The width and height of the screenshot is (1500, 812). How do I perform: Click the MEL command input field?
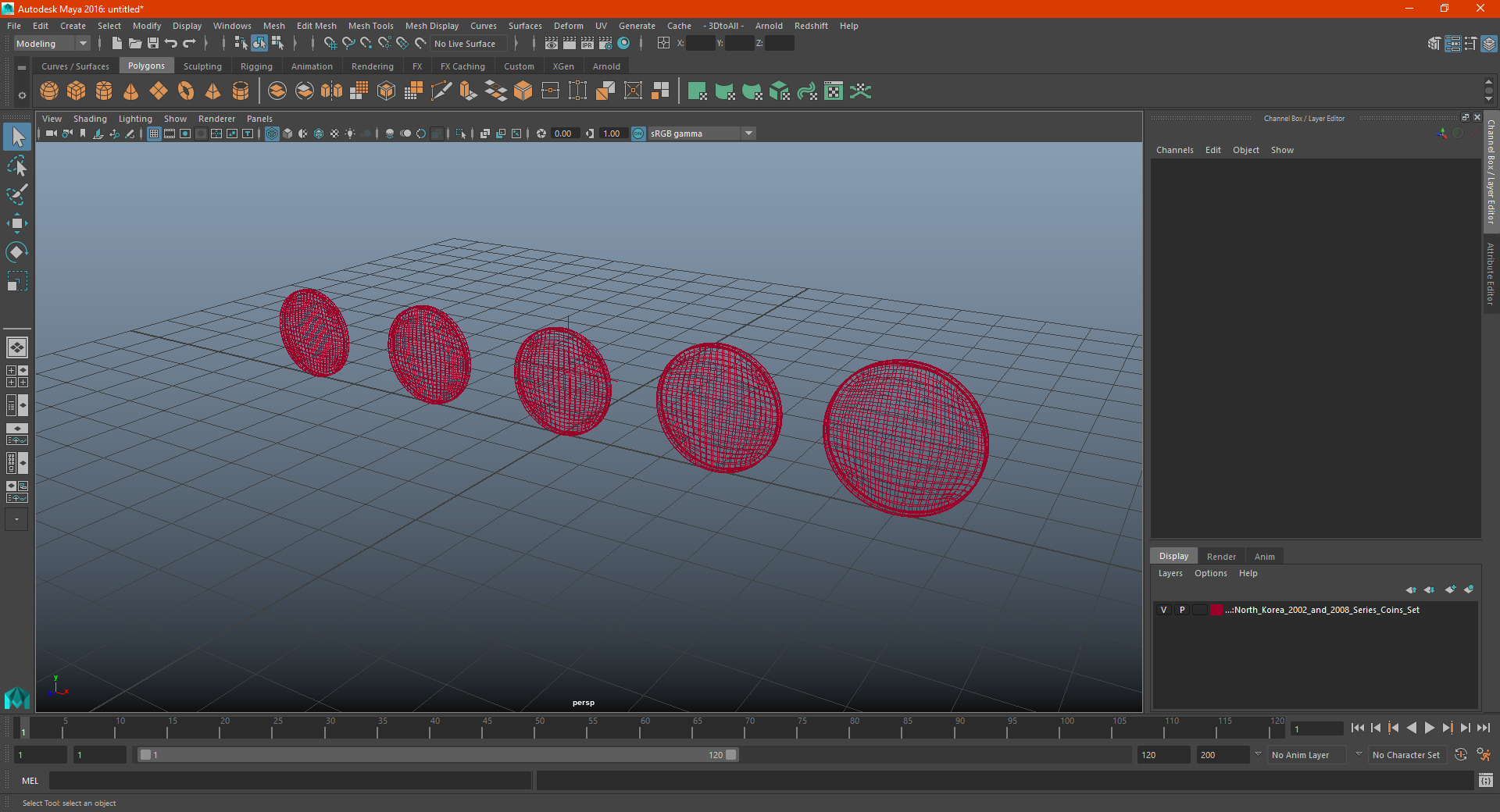(x=291, y=781)
